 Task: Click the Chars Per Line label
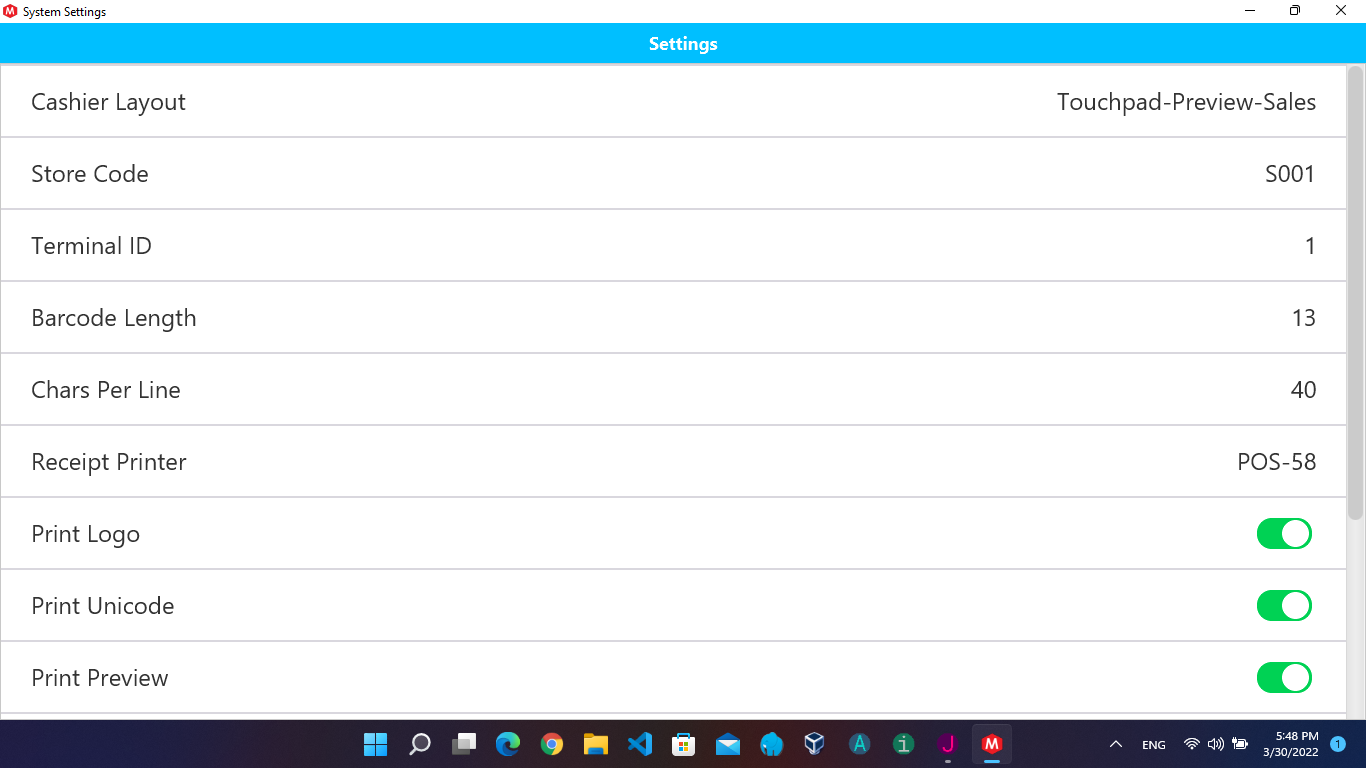pyautogui.click(x=106, y=390)
